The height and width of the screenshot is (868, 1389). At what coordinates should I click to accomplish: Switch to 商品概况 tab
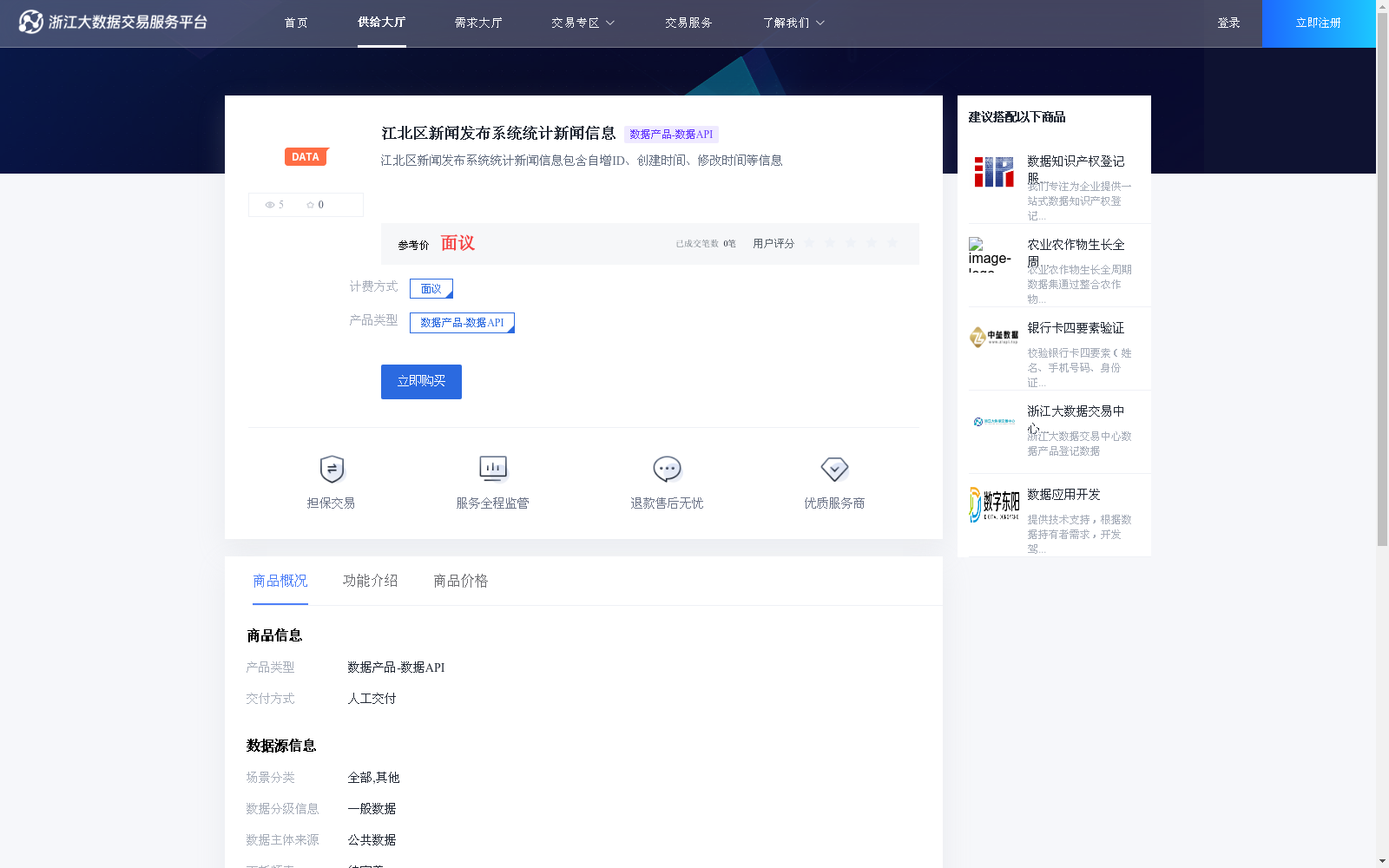pos(280,581)
